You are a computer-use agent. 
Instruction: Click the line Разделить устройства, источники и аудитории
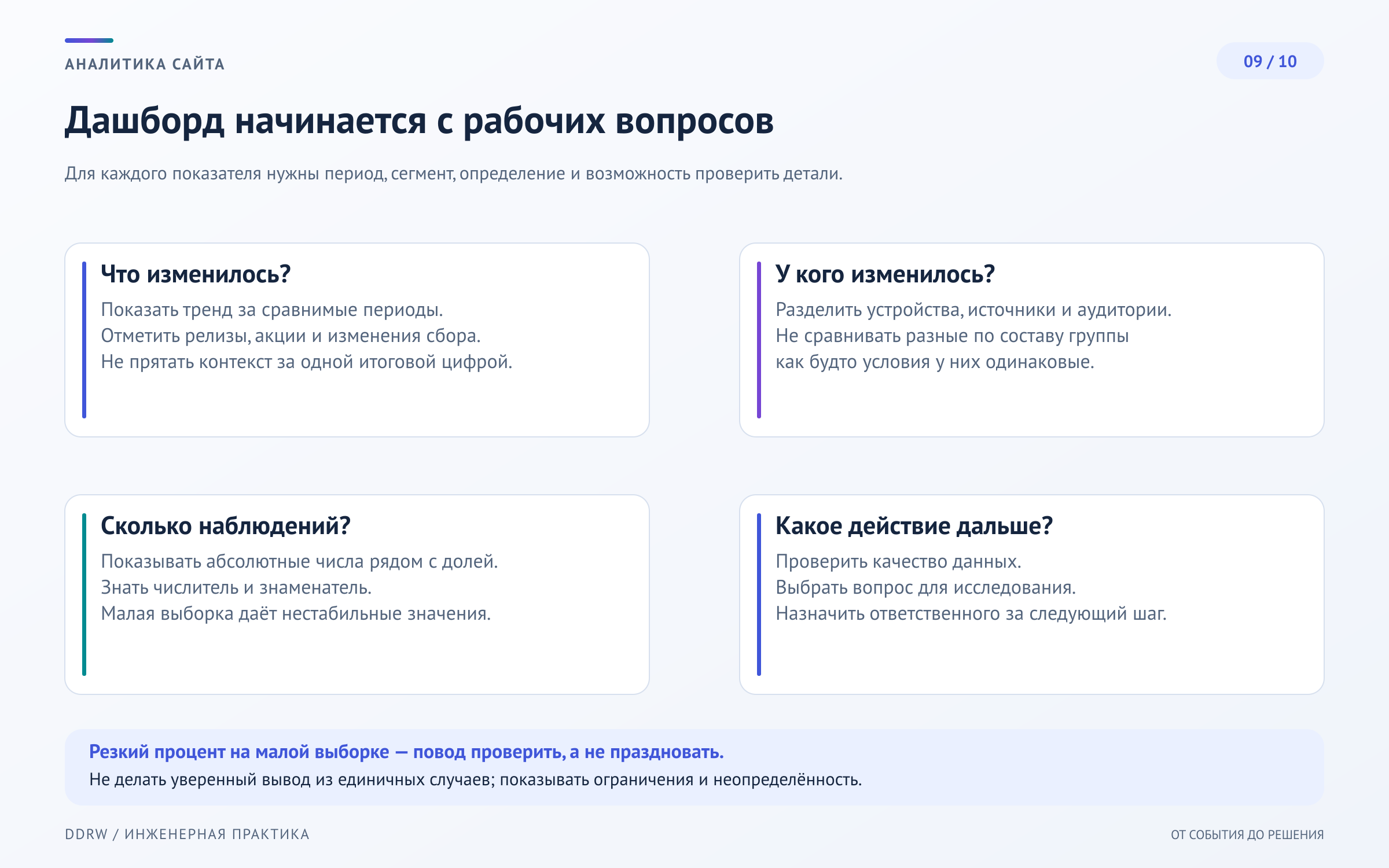(973, 310)
